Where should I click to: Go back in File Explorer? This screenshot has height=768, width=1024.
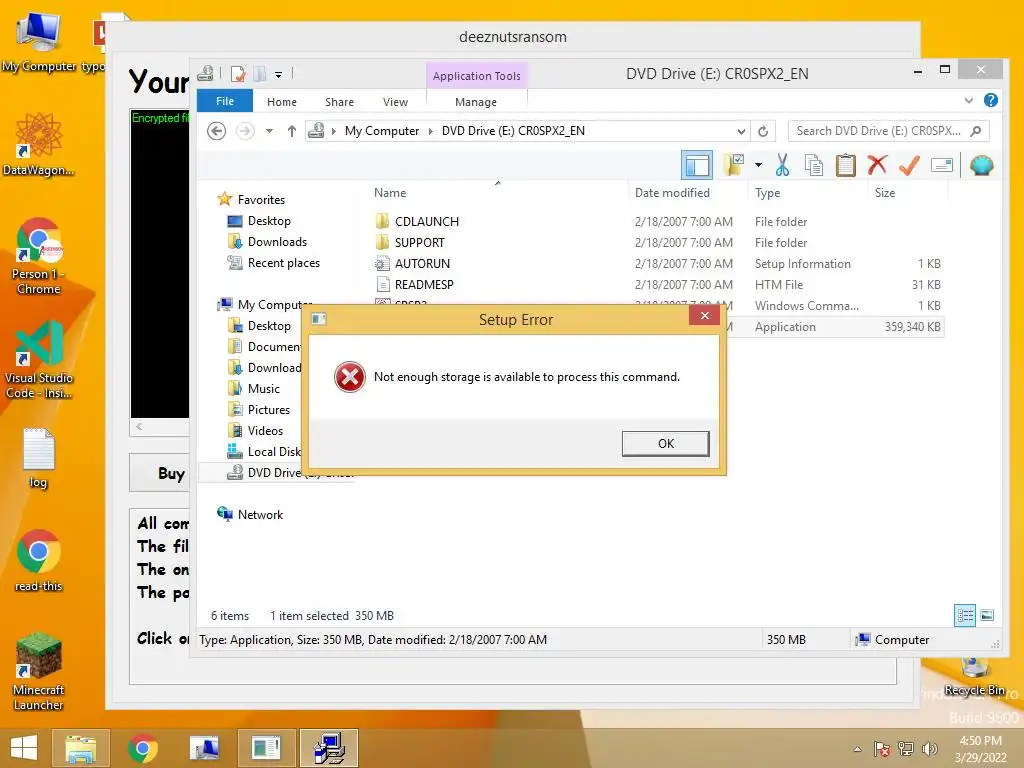(217, 131)
